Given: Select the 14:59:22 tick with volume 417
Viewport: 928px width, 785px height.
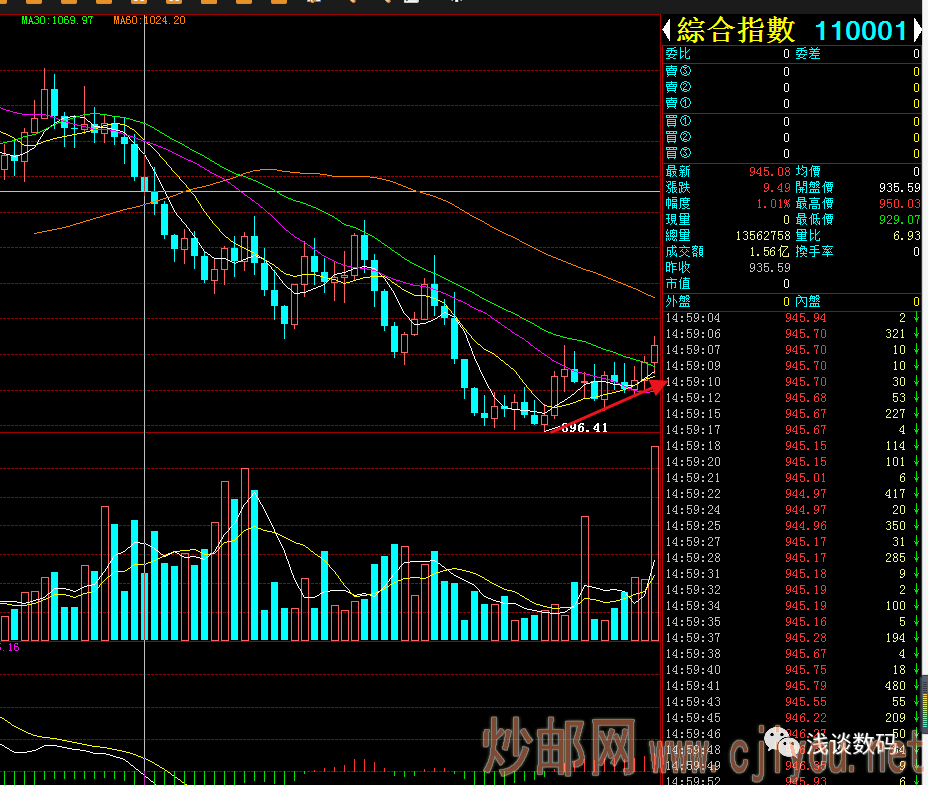Looking at the screenshot, I should 790,494.
